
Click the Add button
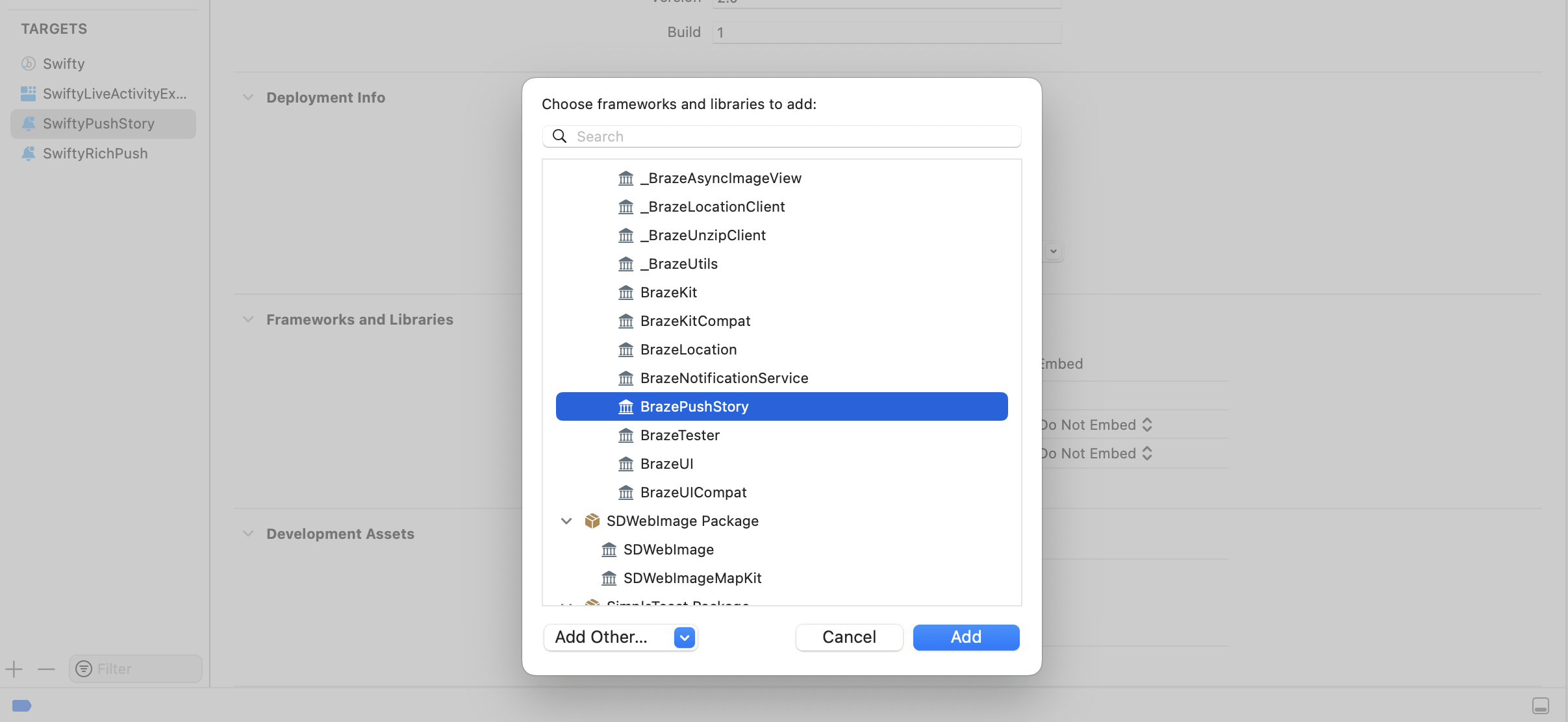click(x=966, y=638)
